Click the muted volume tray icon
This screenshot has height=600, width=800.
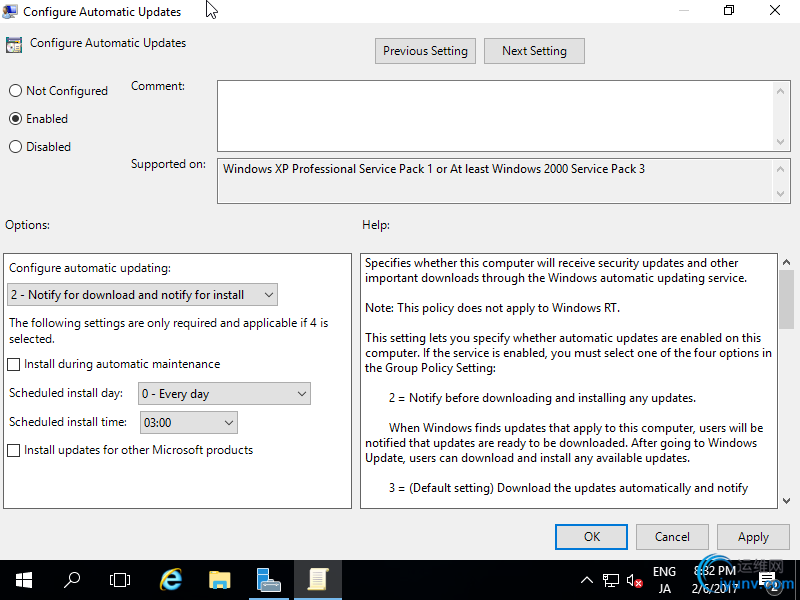(x=634, y=581)
